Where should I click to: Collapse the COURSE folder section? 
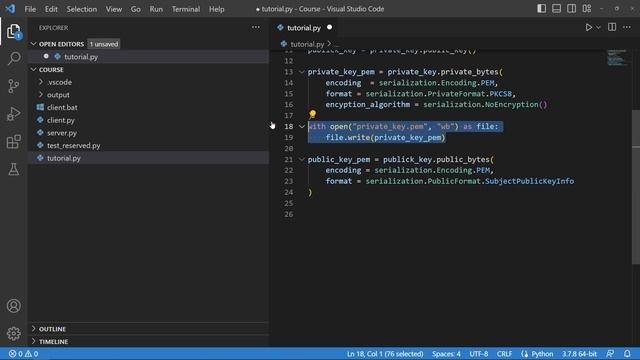33,69
